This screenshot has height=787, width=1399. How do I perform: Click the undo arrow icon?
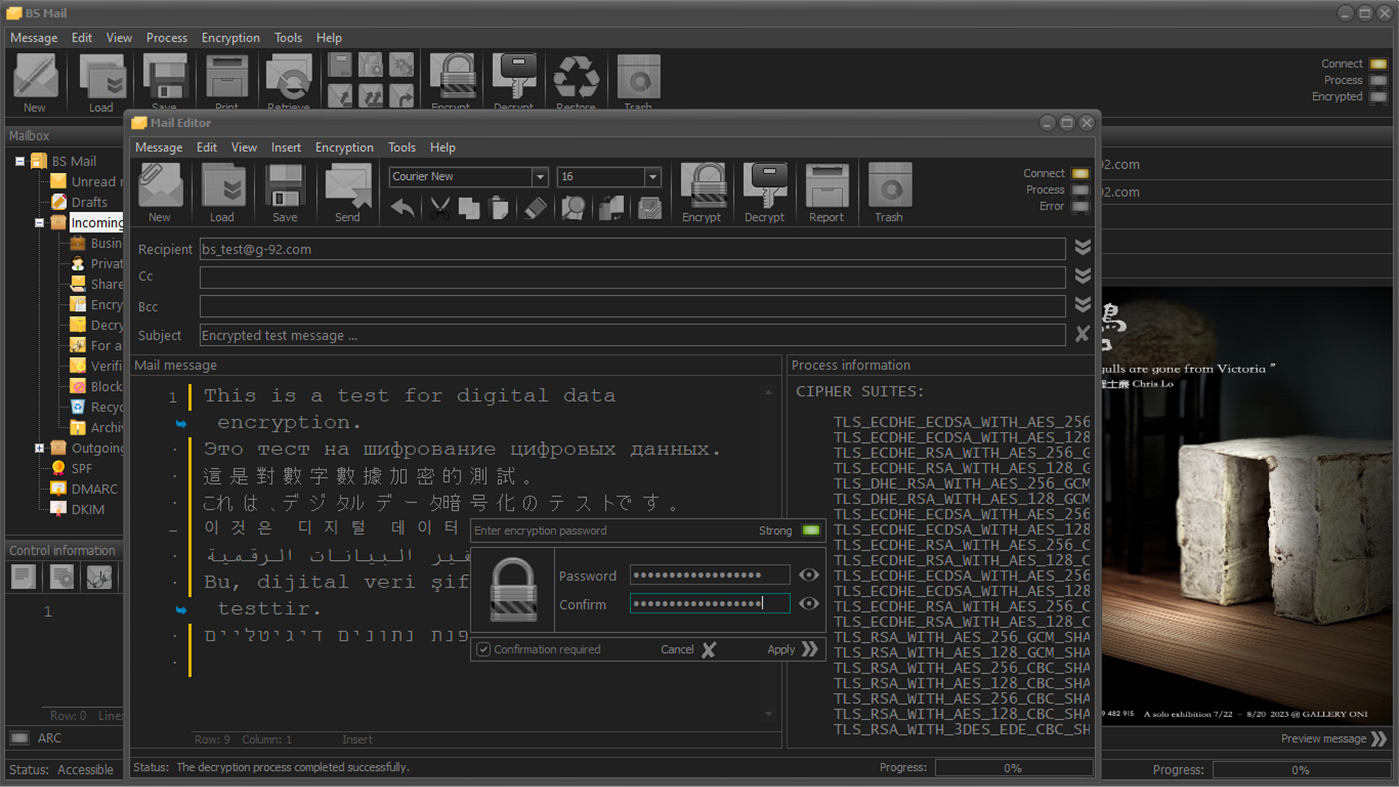403,208
